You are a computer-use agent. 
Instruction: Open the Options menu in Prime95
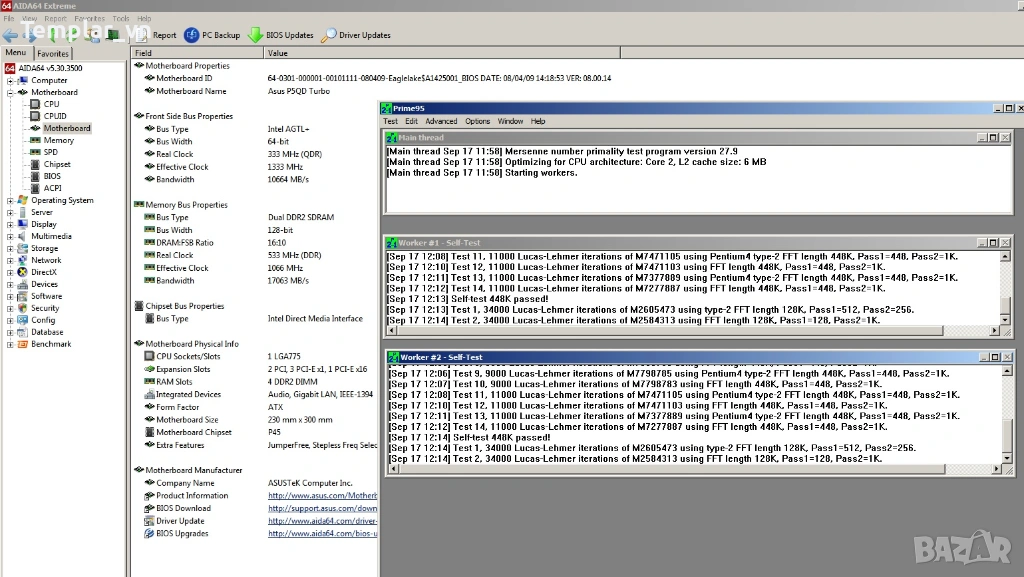(x=477, y=121)
